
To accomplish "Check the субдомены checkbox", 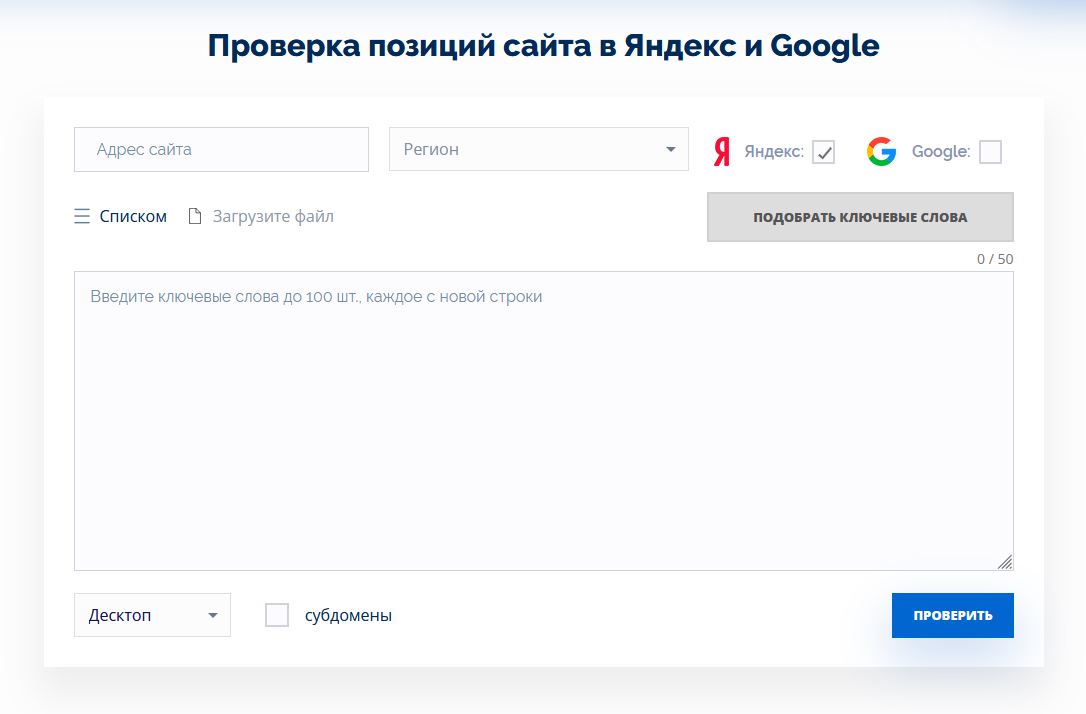I will [x=276, y=615].
